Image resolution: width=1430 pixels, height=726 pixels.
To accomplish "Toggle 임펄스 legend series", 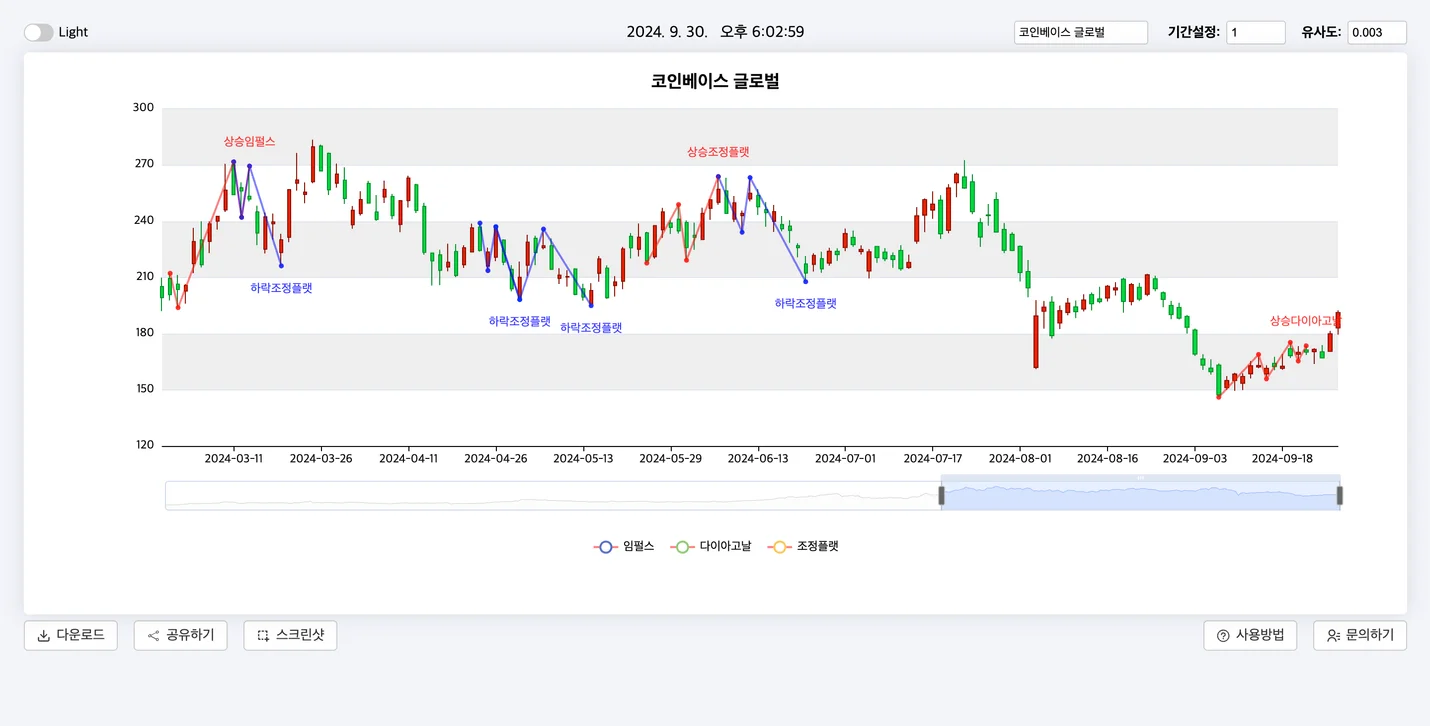I will (x=624, y=547).
